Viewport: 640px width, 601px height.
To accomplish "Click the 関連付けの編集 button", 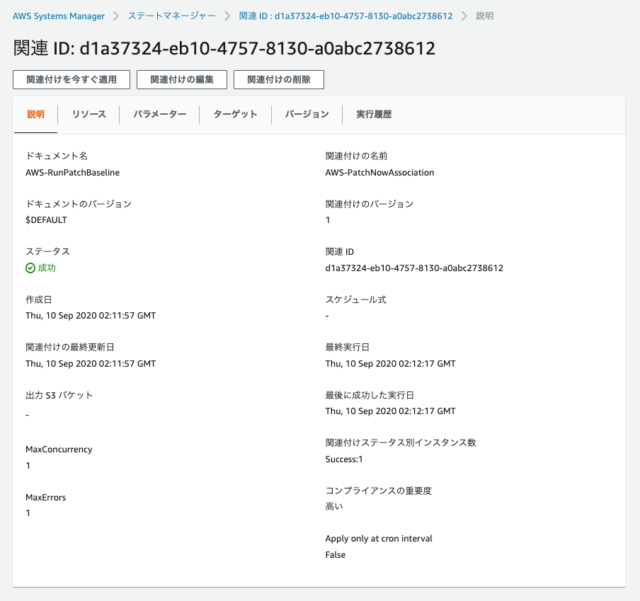I will coord(182,79).
